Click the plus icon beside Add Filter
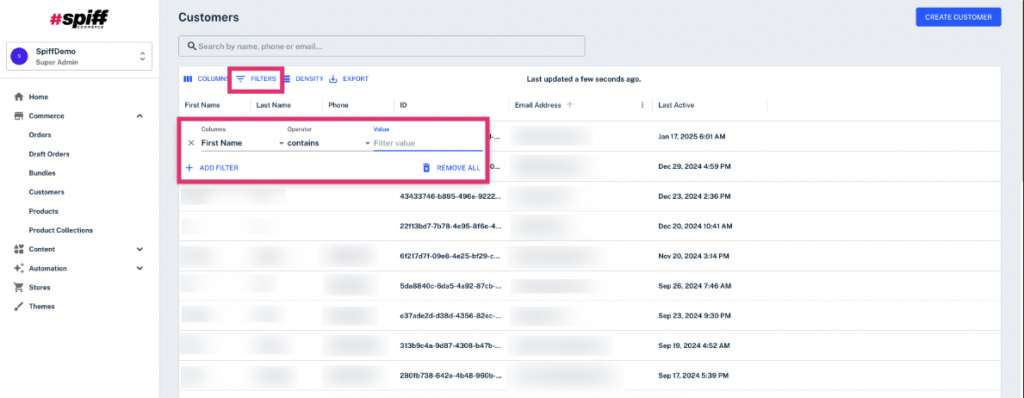Screen dimensions: 1024x398 (x=189, y=168)
